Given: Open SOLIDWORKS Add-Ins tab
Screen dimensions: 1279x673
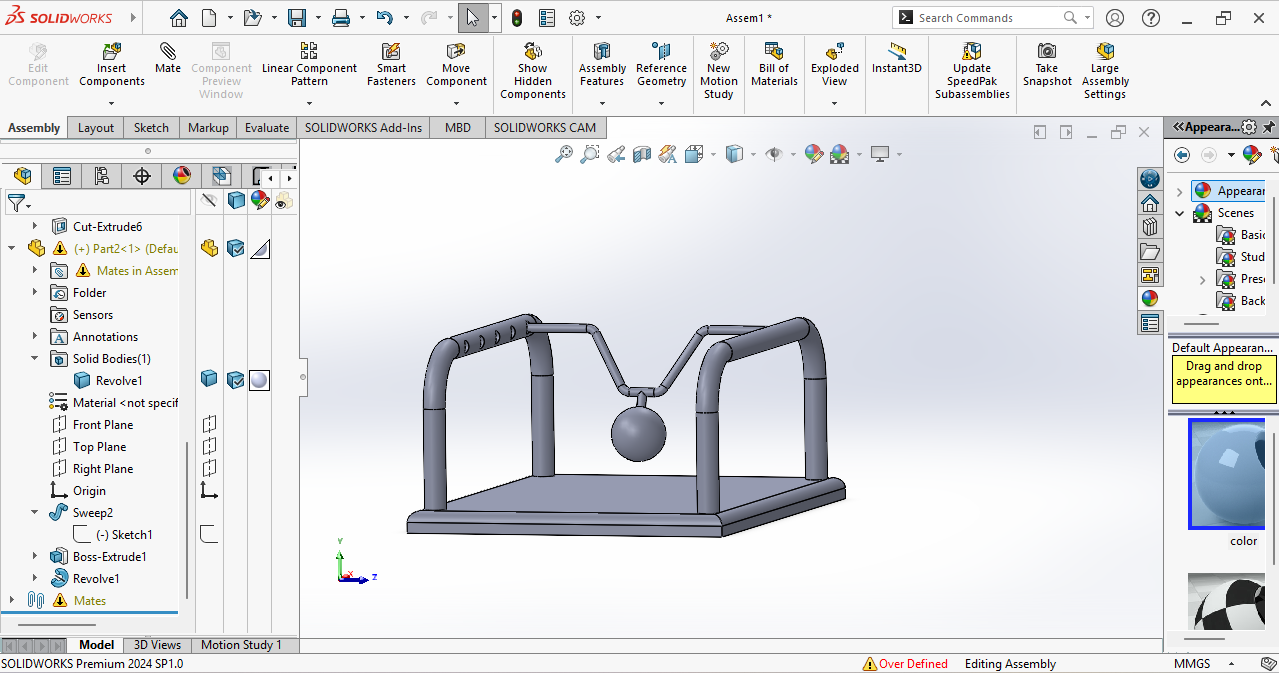Looking at the screenshot, I should pyautogui.click(x=363, y=127).
